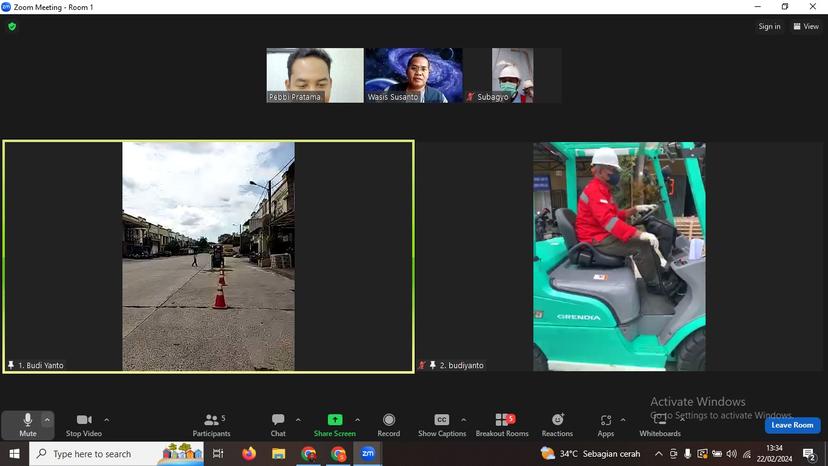Click the Leave Room button

click(x=792, y=425)
